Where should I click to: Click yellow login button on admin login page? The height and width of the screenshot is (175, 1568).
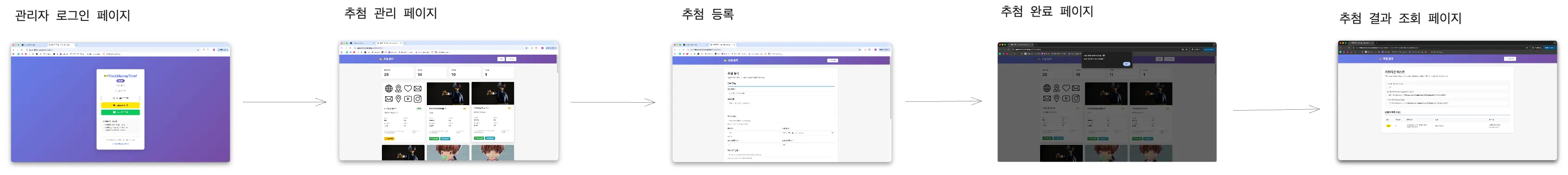point(121,106)
